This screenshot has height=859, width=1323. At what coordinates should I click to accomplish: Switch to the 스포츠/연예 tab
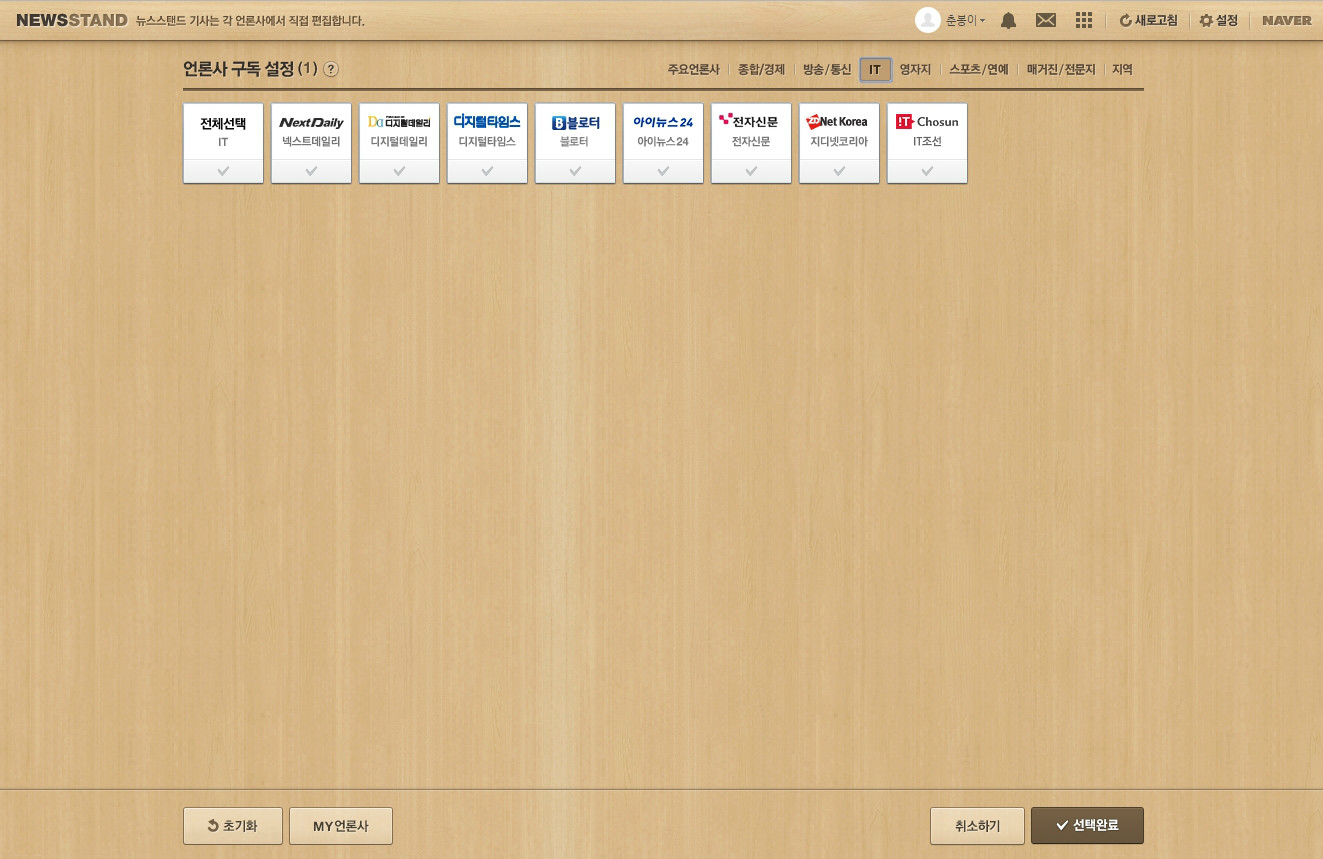[979, 70]
